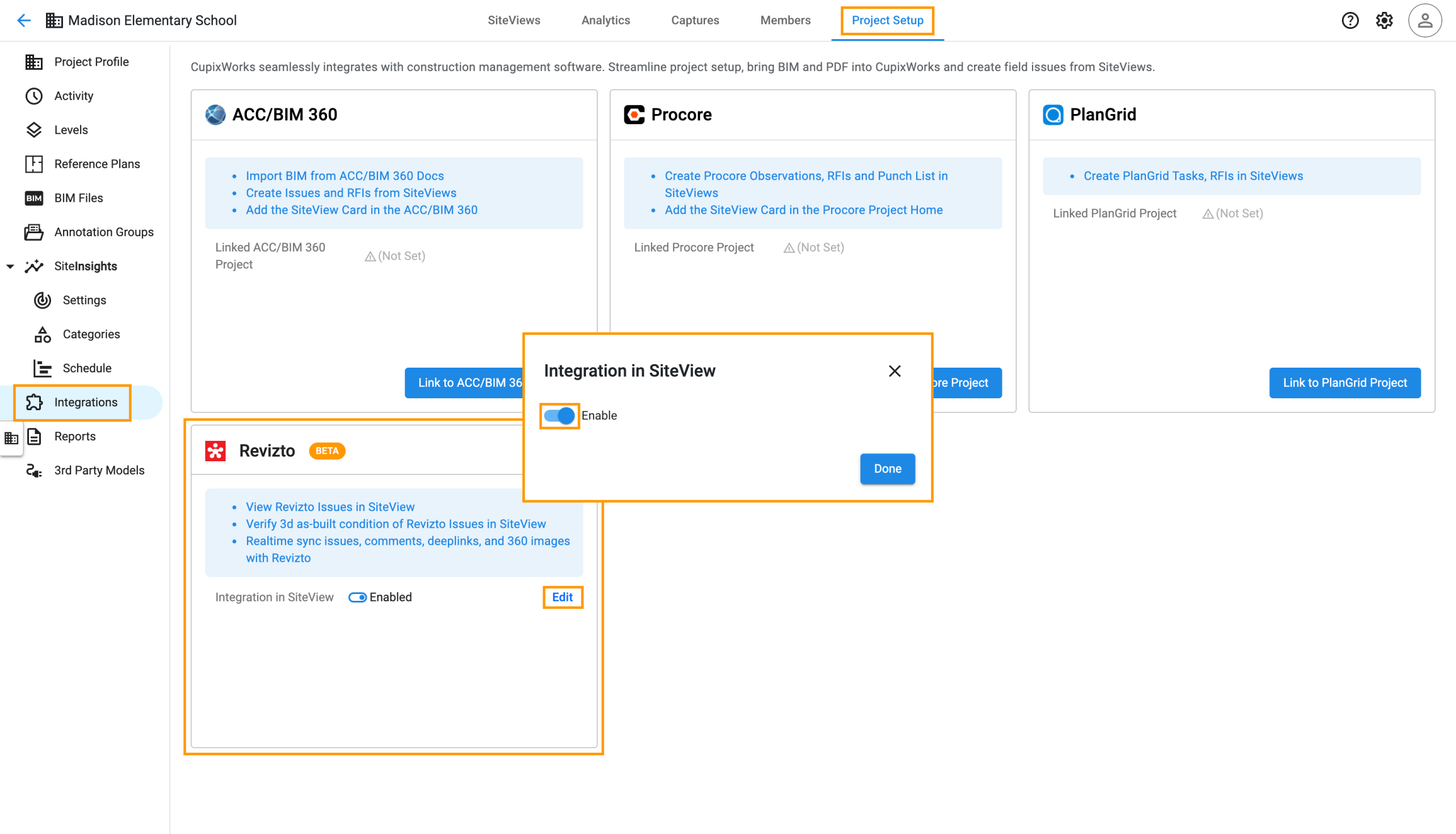This screenshot has height=834, width=1456.
Task: Click the Integrations puzzle icon
Action: pos(34,402)
